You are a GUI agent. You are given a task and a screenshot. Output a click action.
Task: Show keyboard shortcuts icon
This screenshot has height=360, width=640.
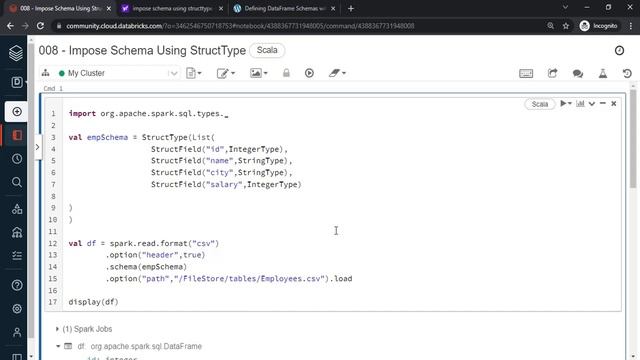[526, 73]
